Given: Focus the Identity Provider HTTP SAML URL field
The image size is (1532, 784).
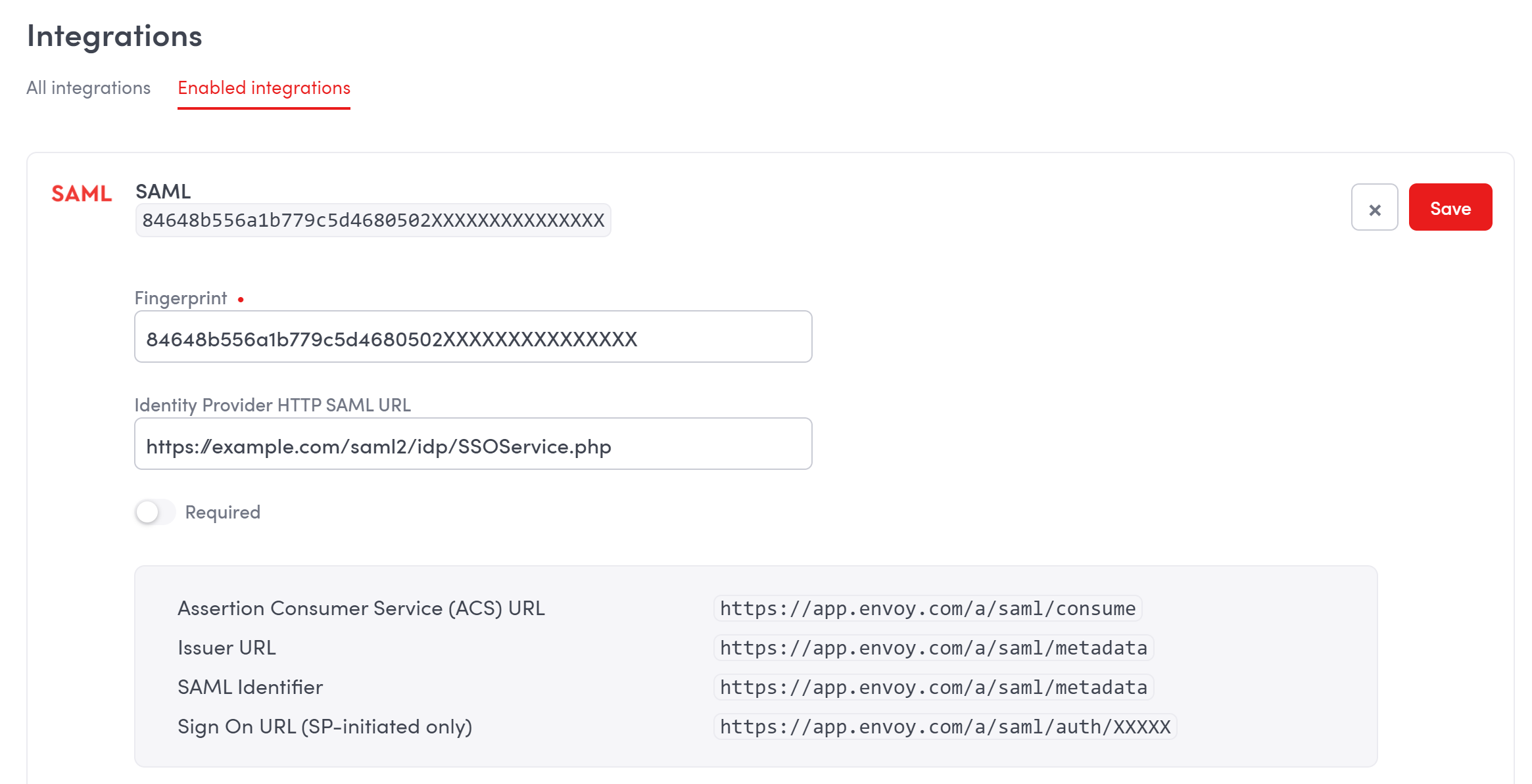Looking at the screenshot, I should click(473, 444).
